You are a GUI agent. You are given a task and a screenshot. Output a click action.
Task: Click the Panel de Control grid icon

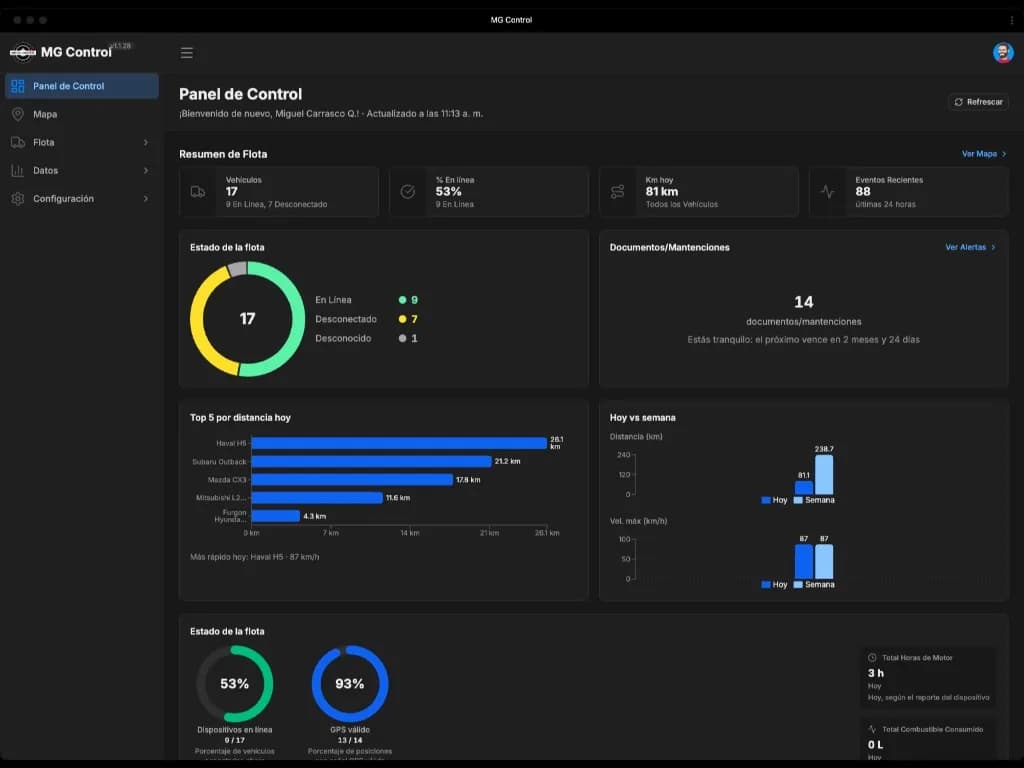coord(18,86)
